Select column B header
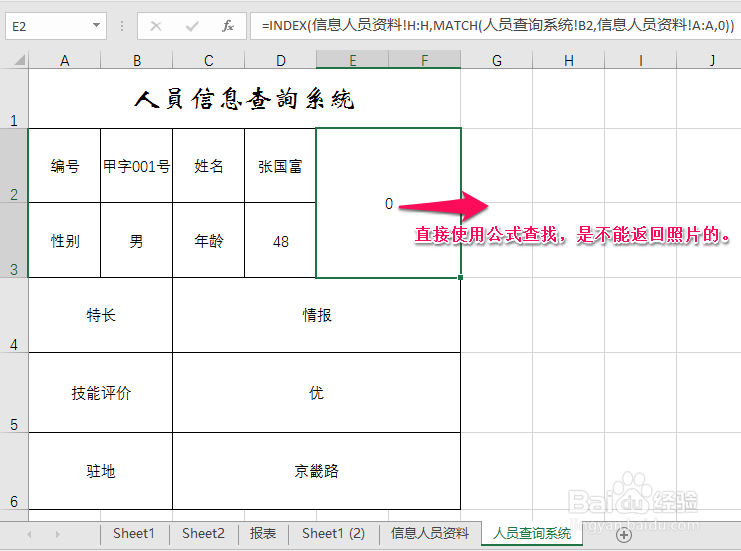741x551 pixels. (x=137, y=60)
